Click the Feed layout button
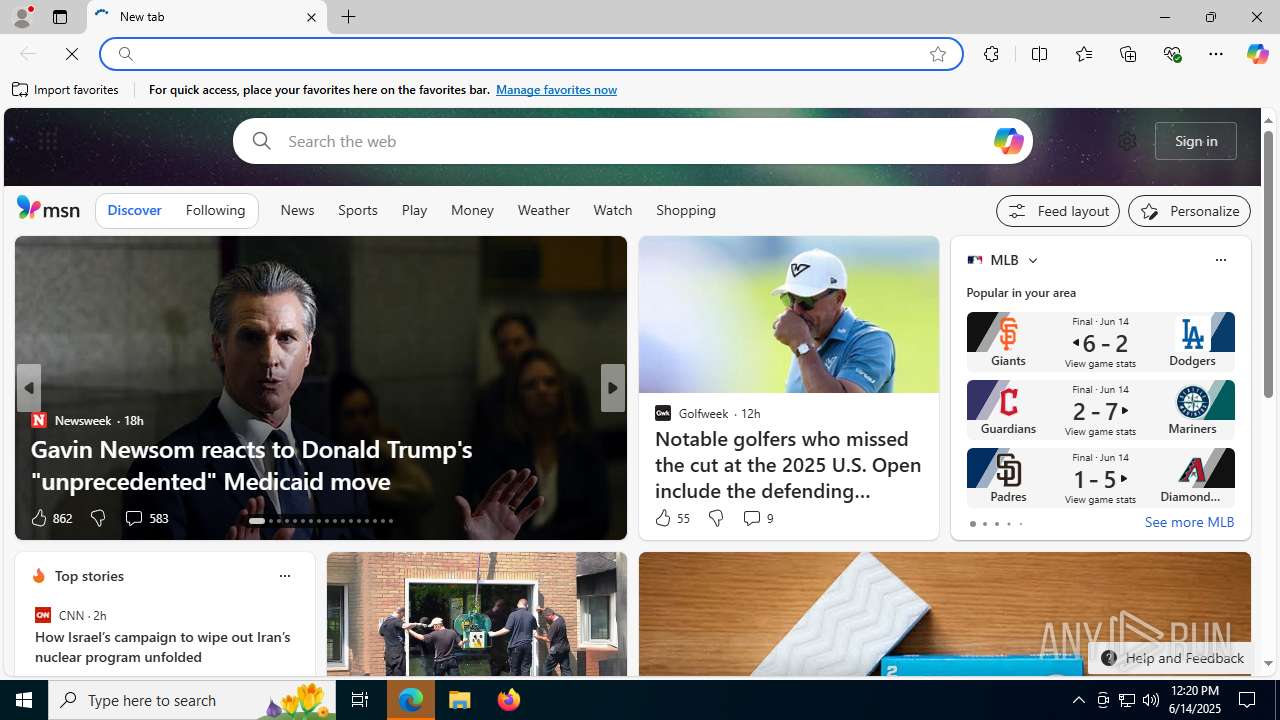This screenshot has height=720, width=1280. click(1058, 211)
